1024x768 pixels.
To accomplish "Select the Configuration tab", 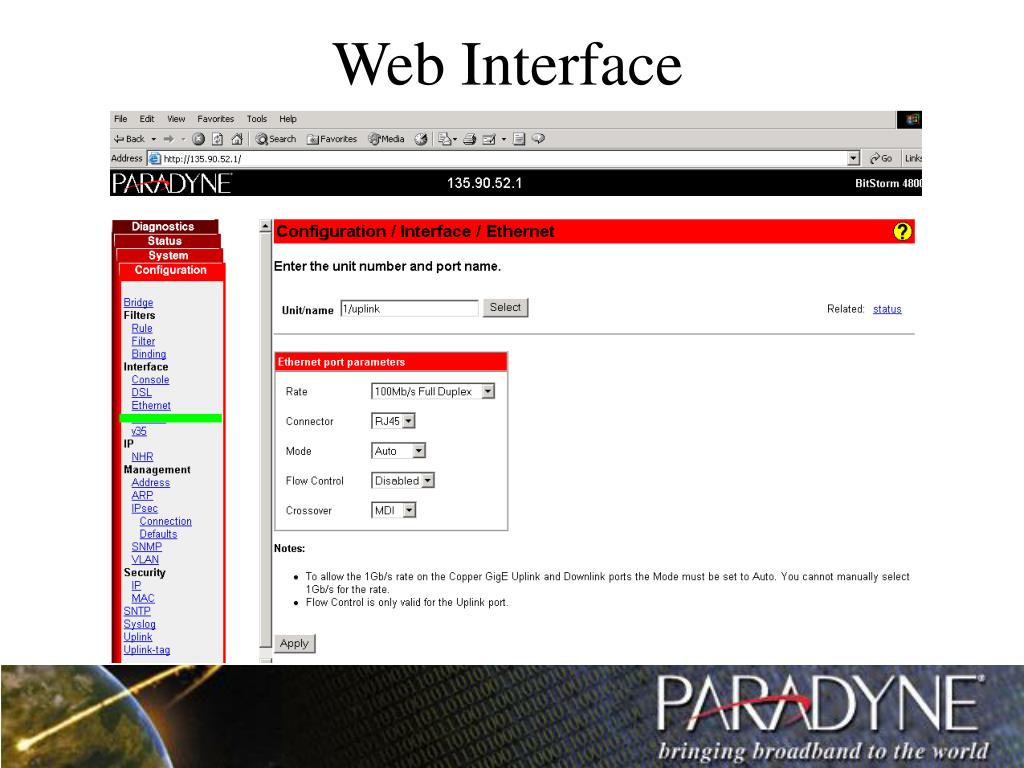I will coord(170,270).
